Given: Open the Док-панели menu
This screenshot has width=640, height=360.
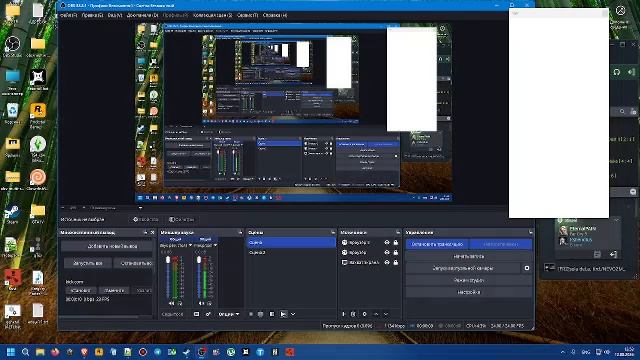Looking at the screenshot, I should (x=142, y=15).
